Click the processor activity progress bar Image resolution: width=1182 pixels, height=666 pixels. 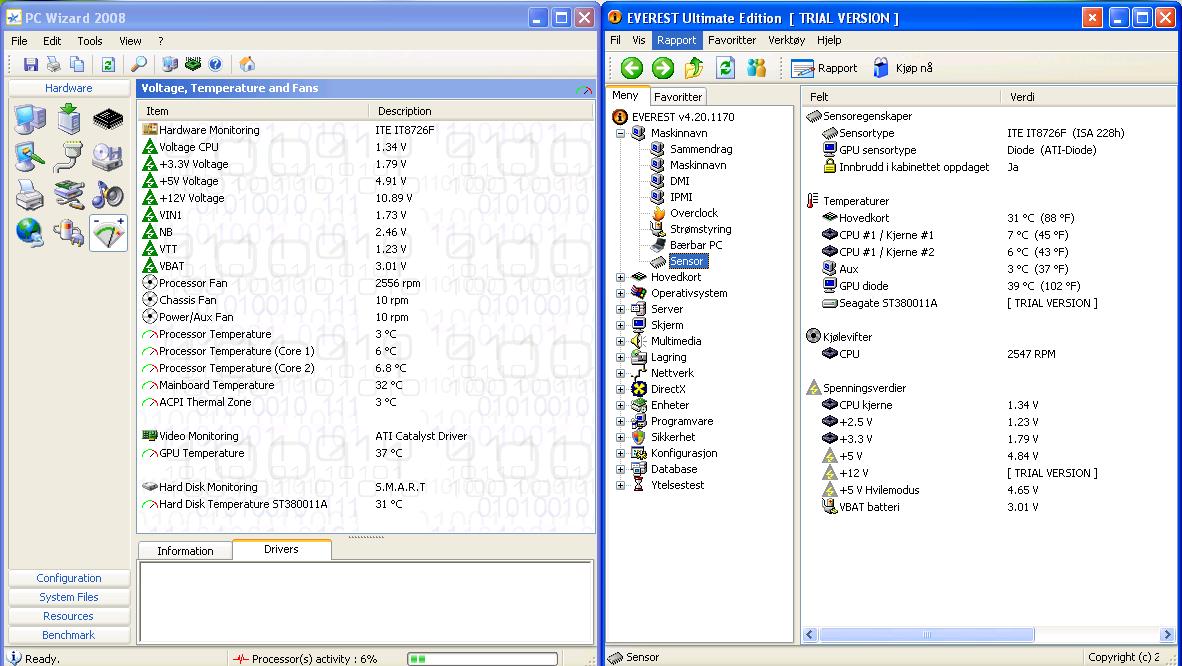coord(482,658)
